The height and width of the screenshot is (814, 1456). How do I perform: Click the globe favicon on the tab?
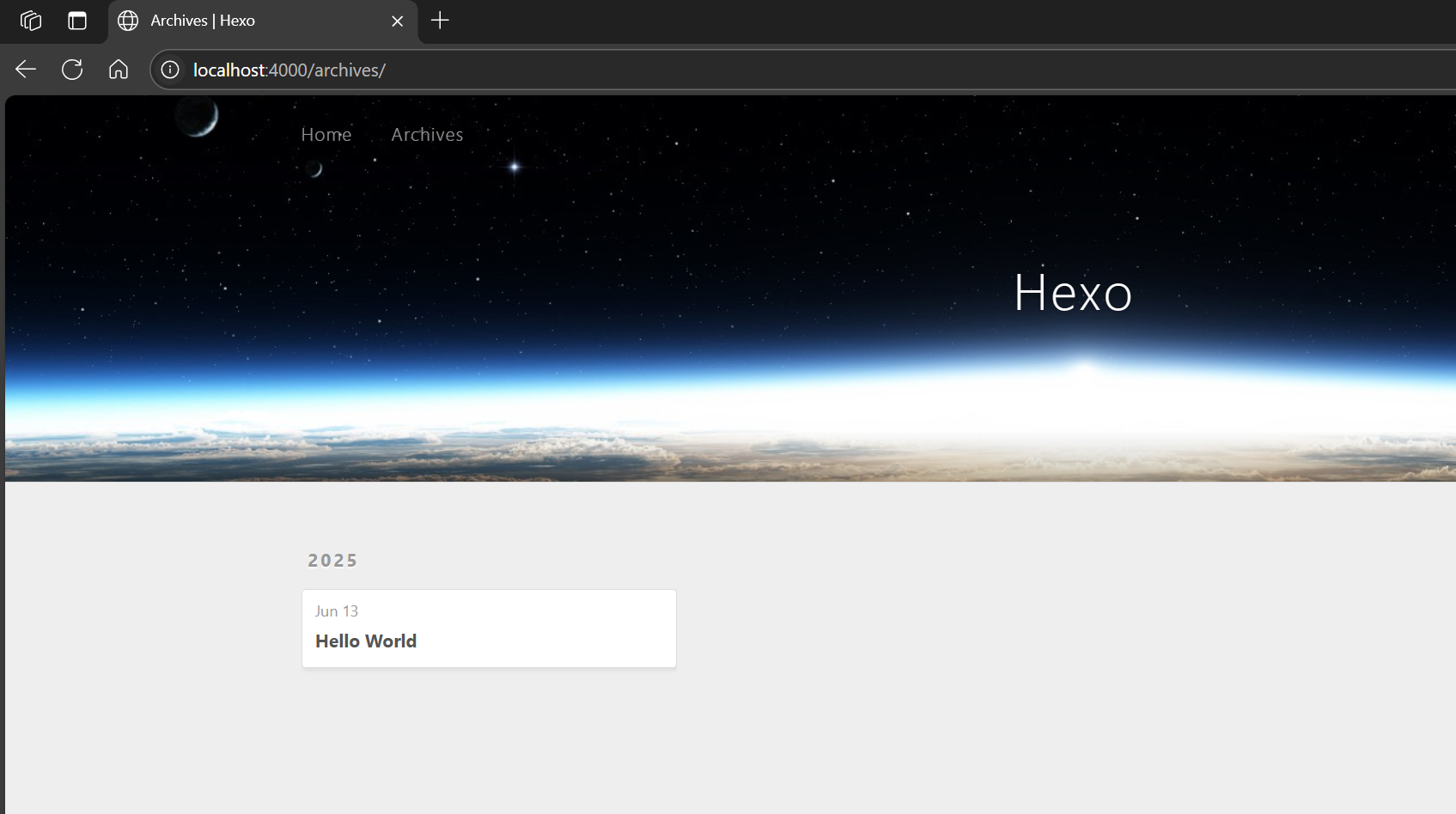[x=128, y=21]
